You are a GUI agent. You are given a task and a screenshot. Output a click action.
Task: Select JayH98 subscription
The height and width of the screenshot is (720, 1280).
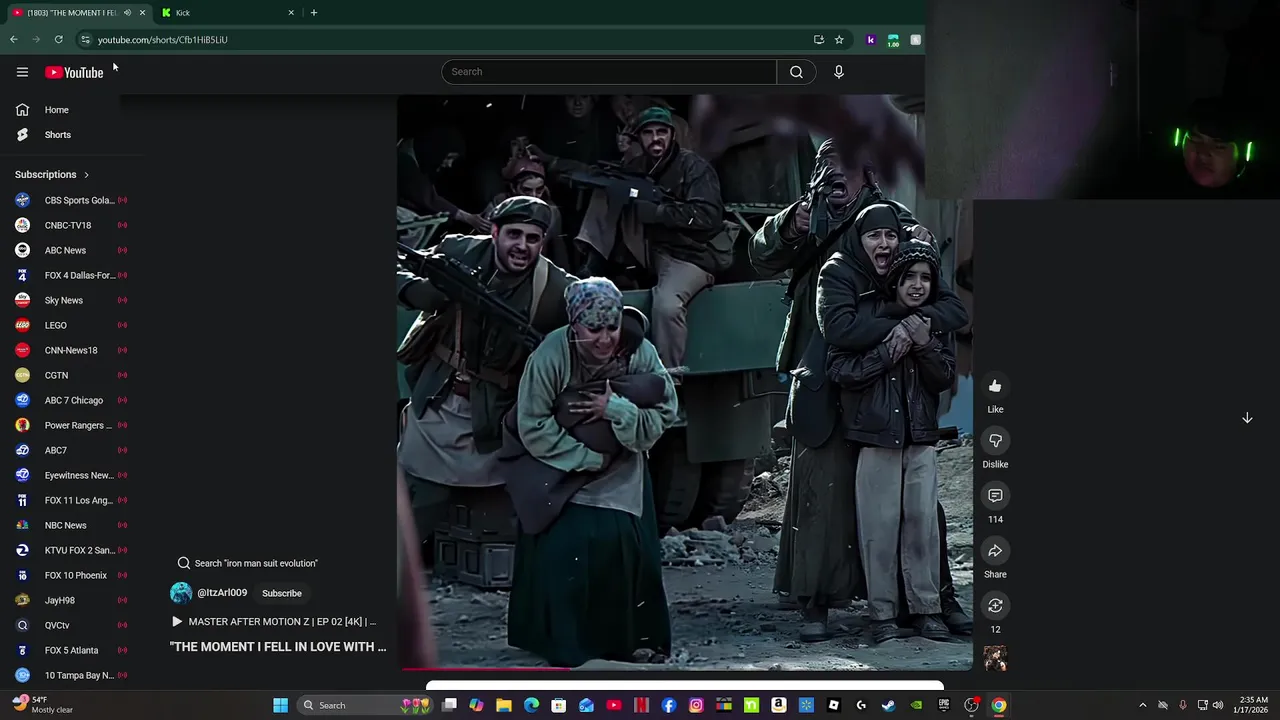(70, 600)
